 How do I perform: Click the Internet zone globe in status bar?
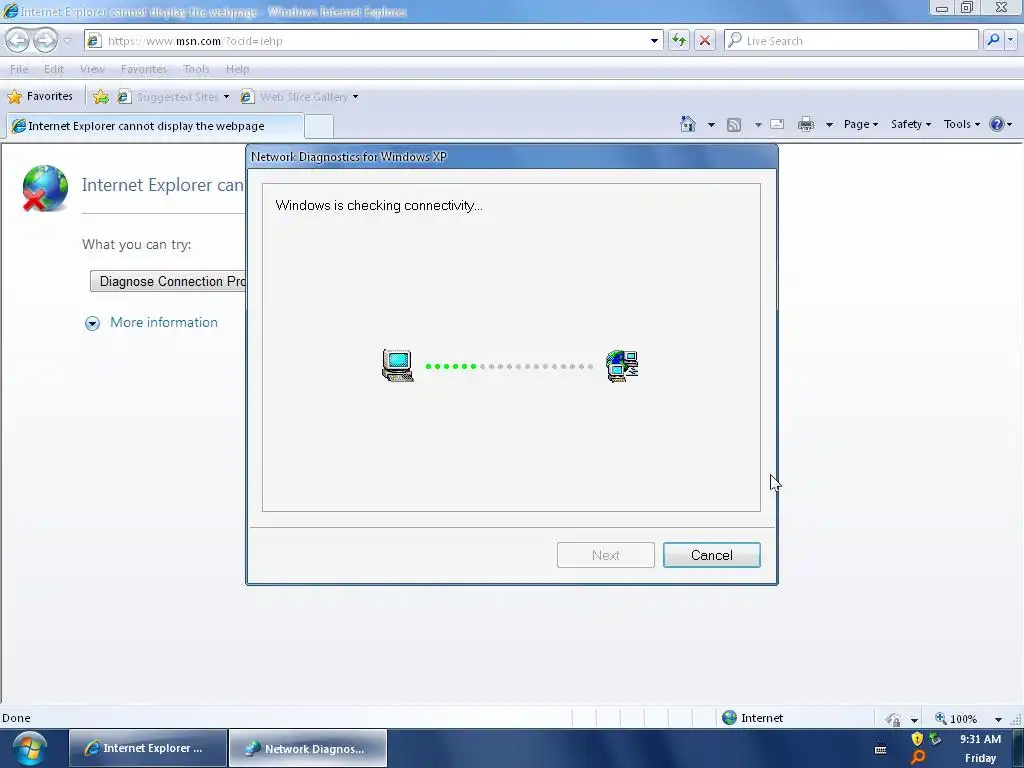point(729,718)
